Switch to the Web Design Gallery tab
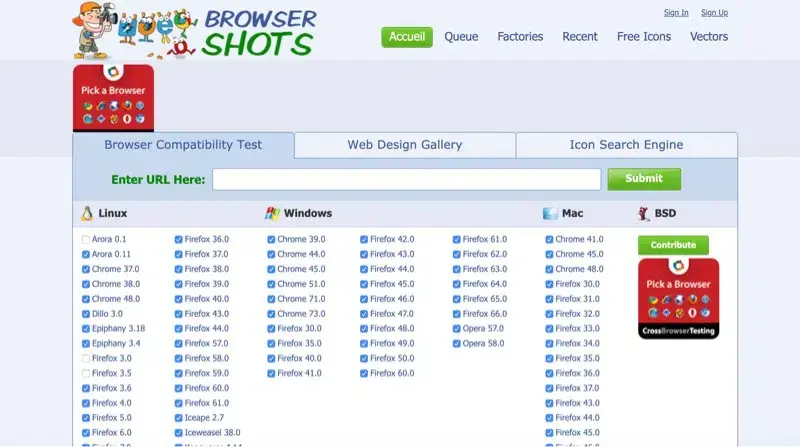Viewport: 800px width, 447px height. coord(405,145)
